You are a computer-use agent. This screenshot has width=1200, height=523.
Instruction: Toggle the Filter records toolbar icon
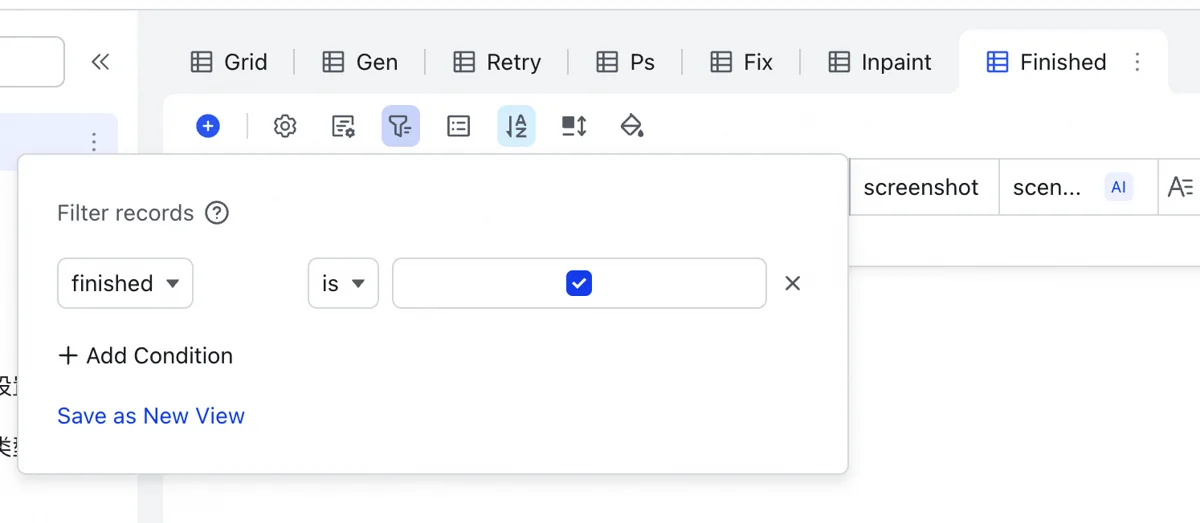click(x=400, y=126)
